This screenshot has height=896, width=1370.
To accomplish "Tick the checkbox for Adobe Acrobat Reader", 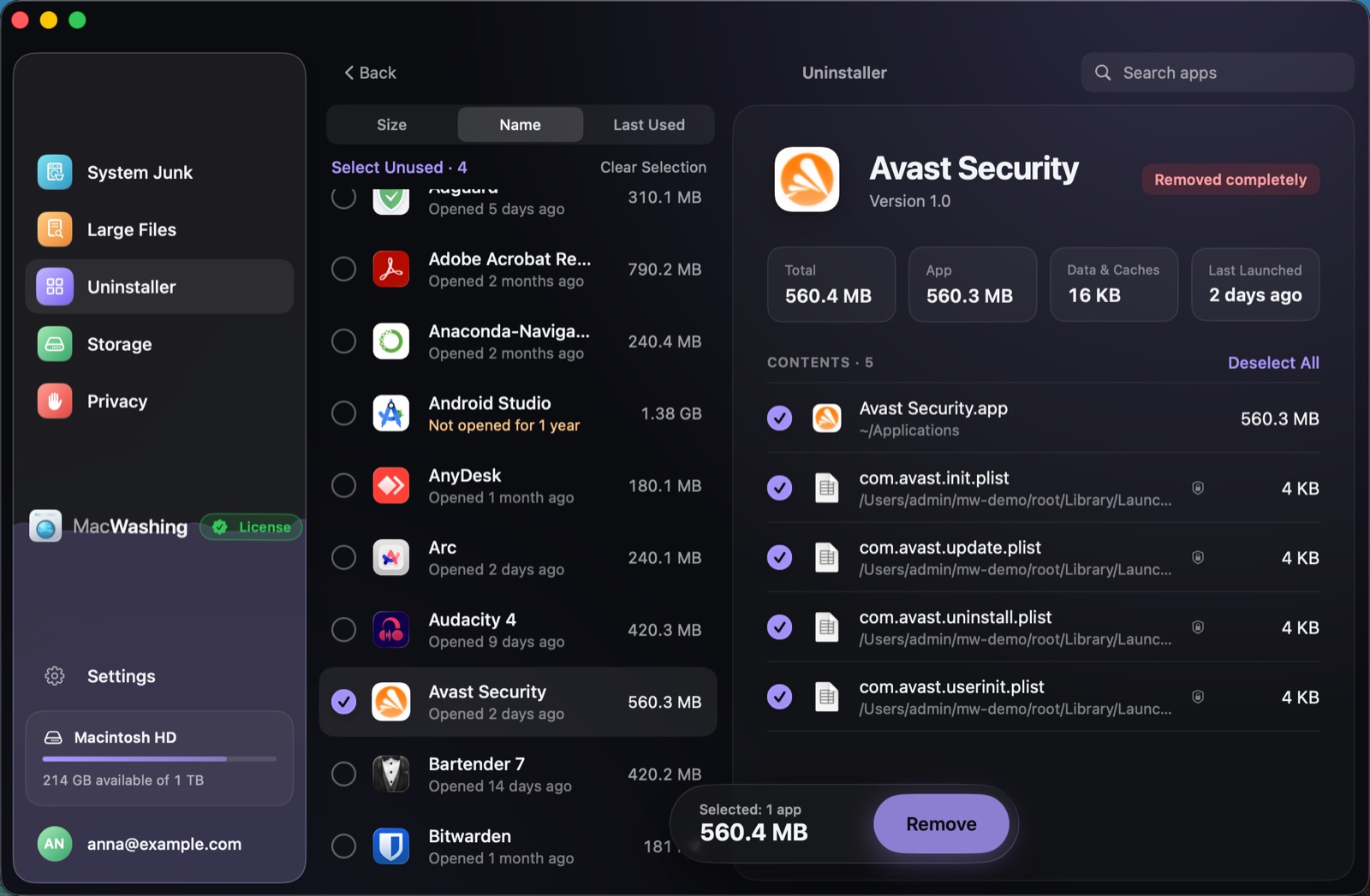I will 344,269.
